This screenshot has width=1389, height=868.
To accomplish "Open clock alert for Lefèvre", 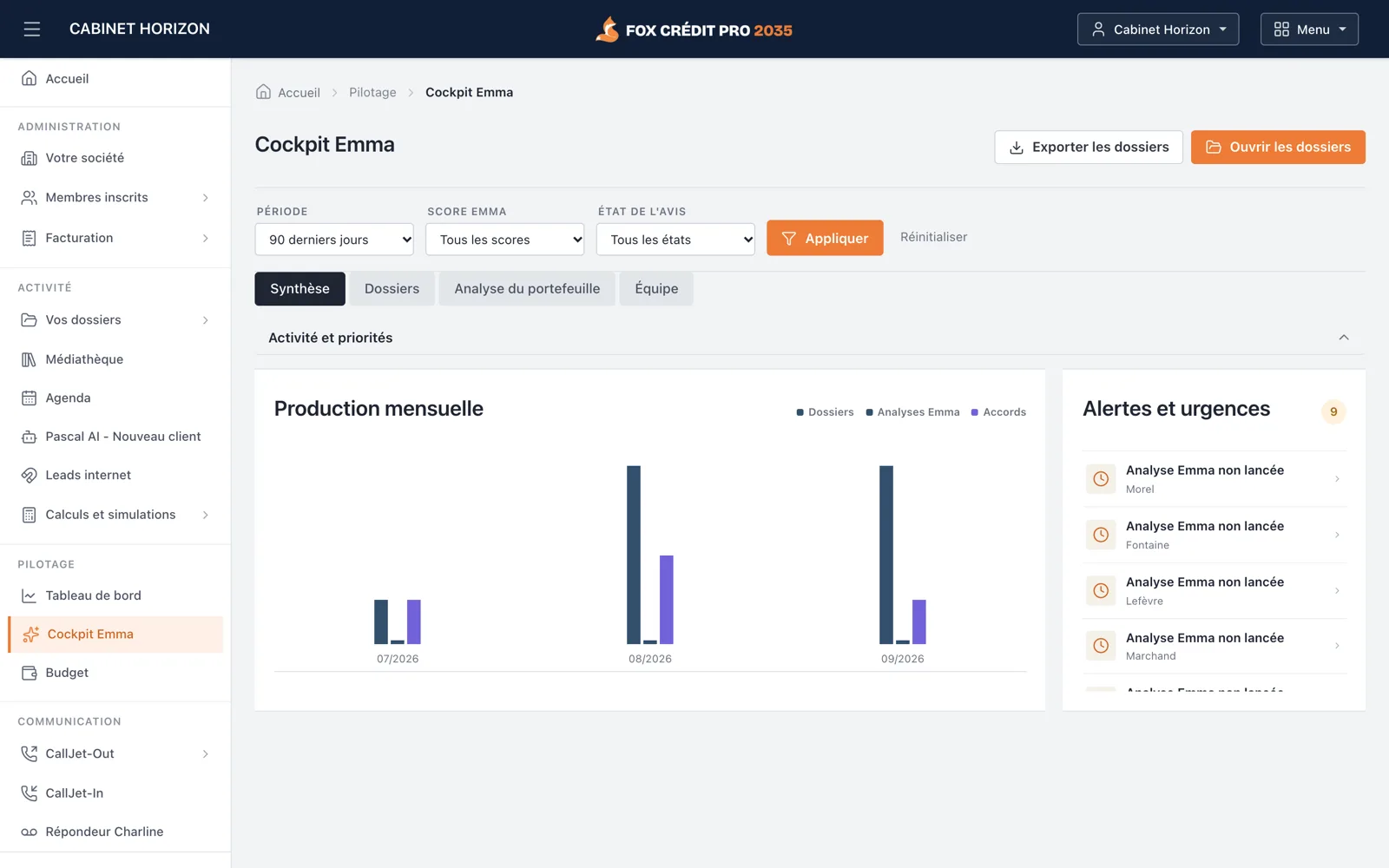I will (x=1101, y=591).
